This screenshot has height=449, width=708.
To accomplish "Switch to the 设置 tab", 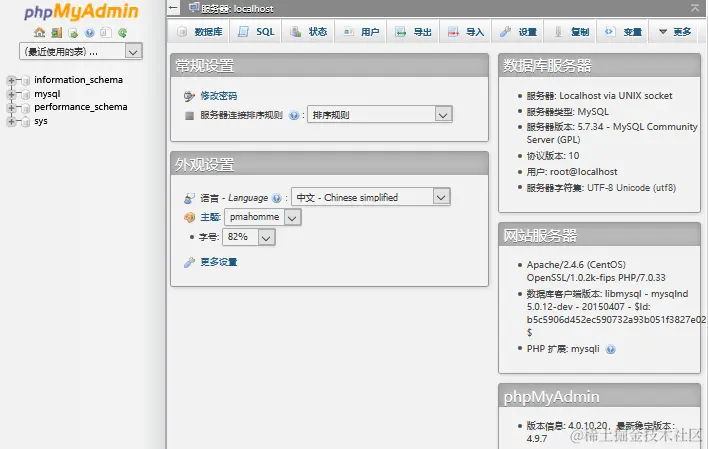I will click(517, 32).
